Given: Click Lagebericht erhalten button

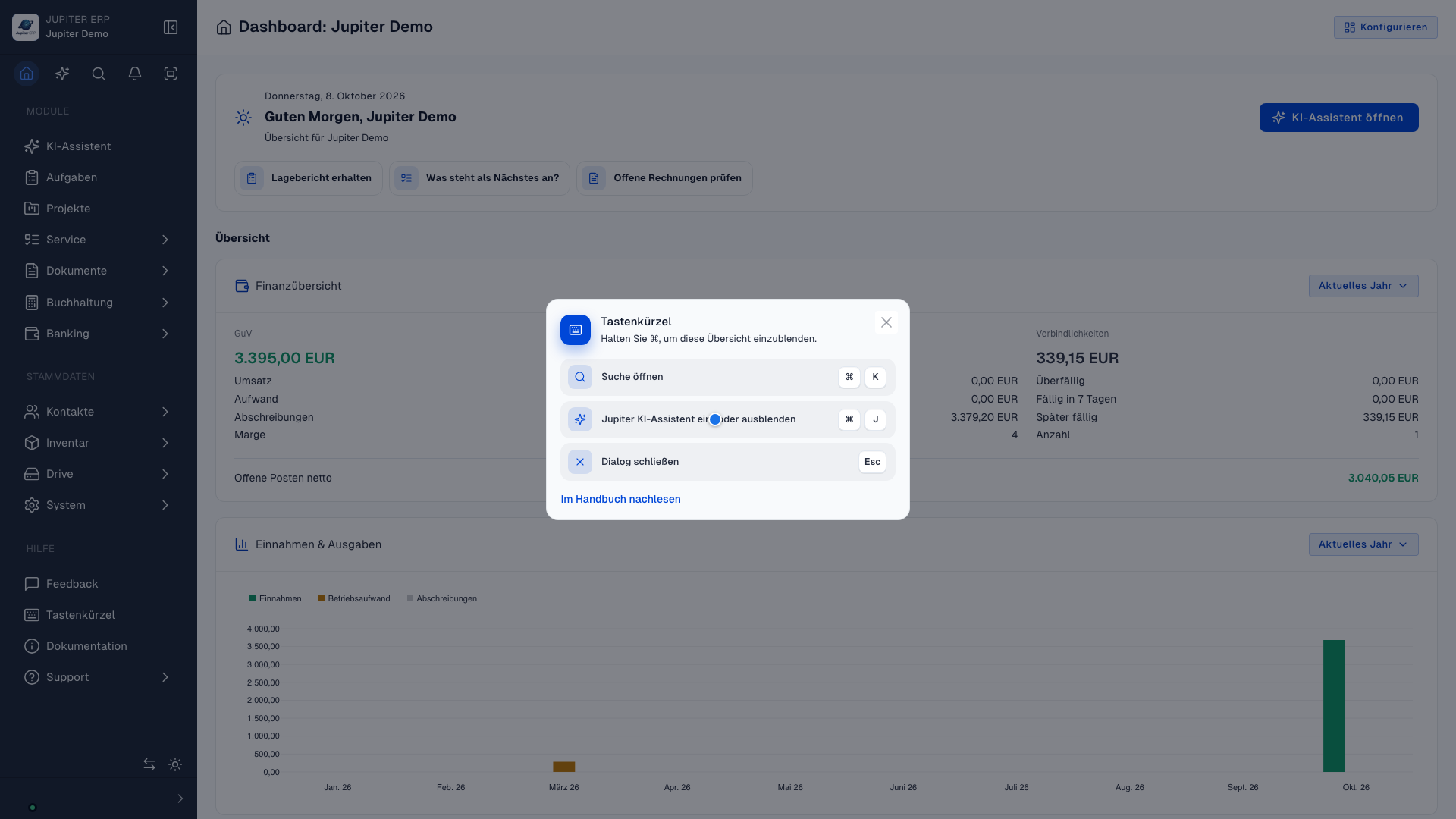Looking at the screenshot, I should click(309, 178).
